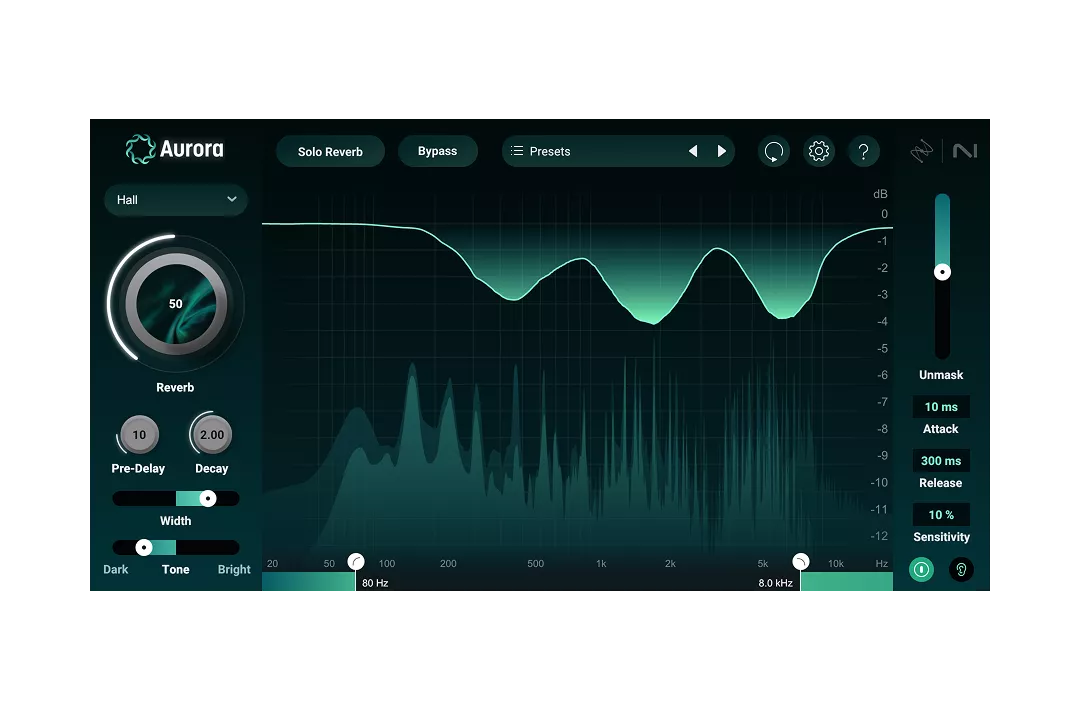Click the Attack 10 ms value field

tap(941, 407)
